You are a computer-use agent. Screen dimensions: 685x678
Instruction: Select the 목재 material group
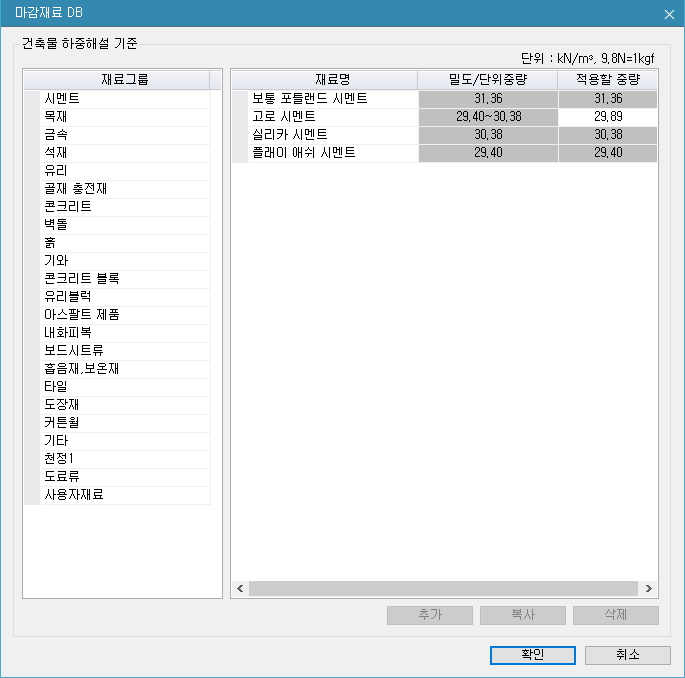click(x=125, y=117)
